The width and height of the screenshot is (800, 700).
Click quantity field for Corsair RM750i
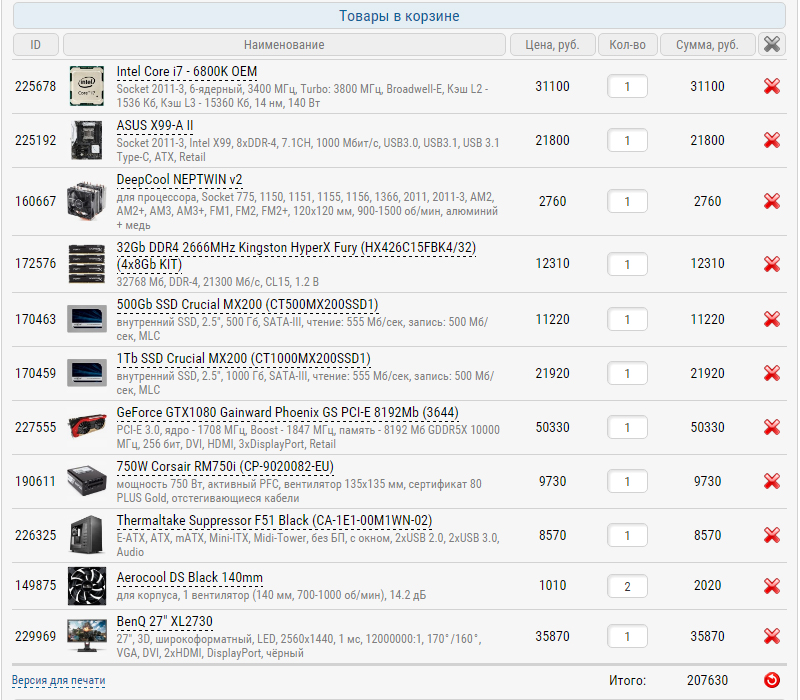[x=627, y=481]
